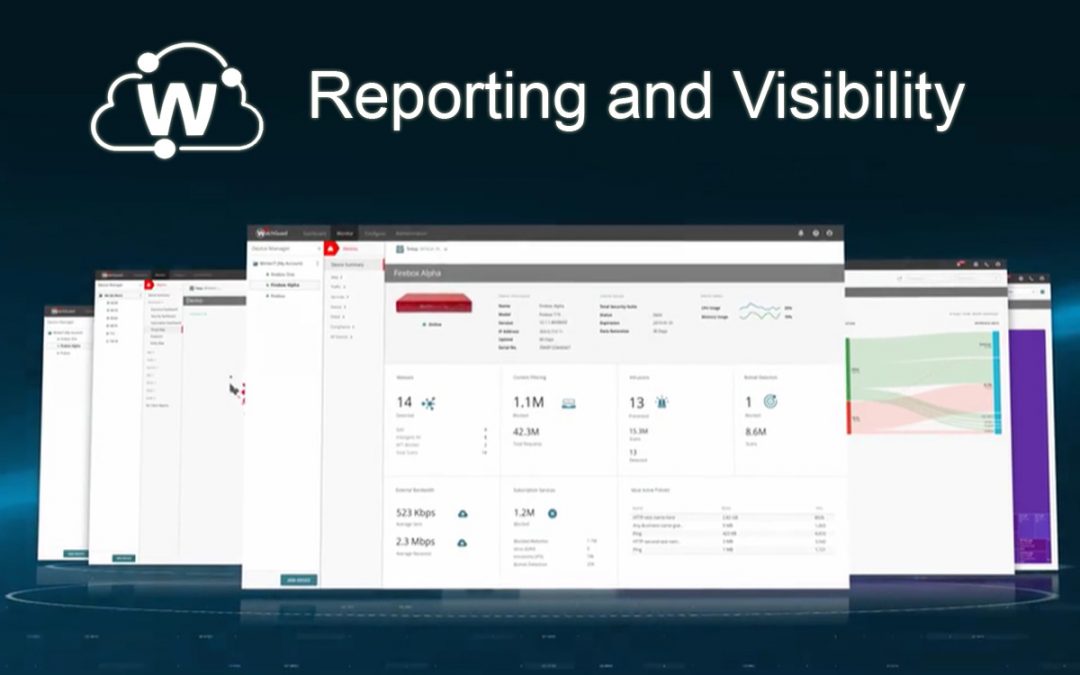Image resolution: width=1080 pixels, height=675 pixels.
Task: Open the user account icon top right
Action: [x=828, y=233]
